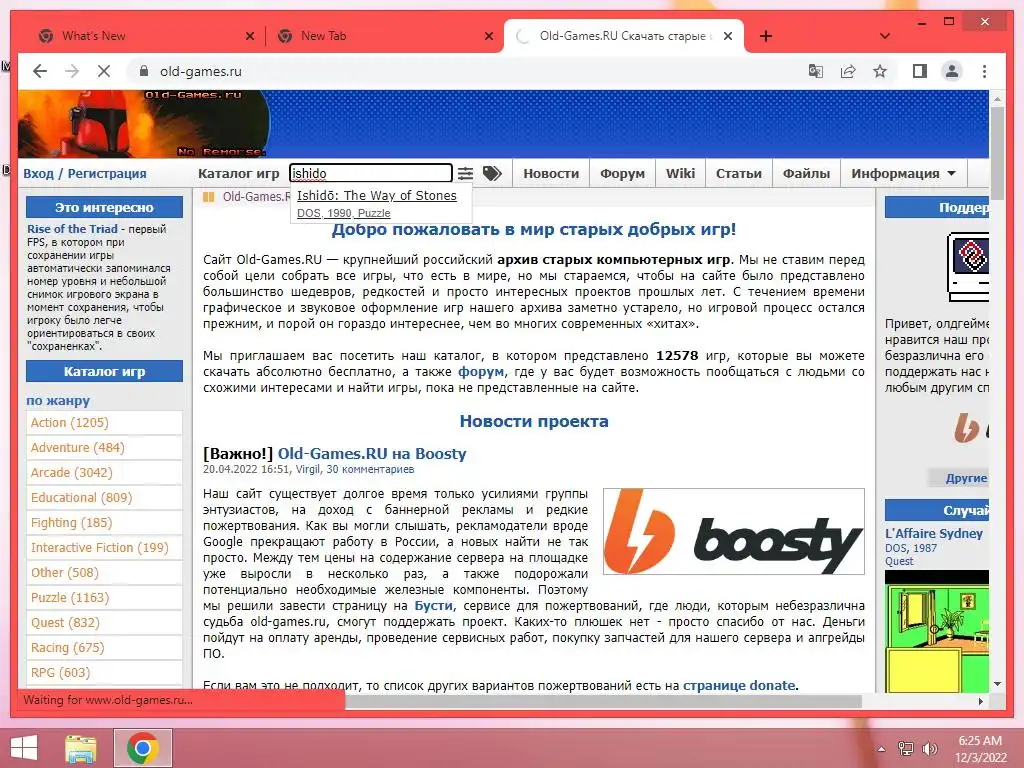This screenshot has width=1024, height=768.
Task: Open the volume icon in system tray
Action: tap(929, 749)
